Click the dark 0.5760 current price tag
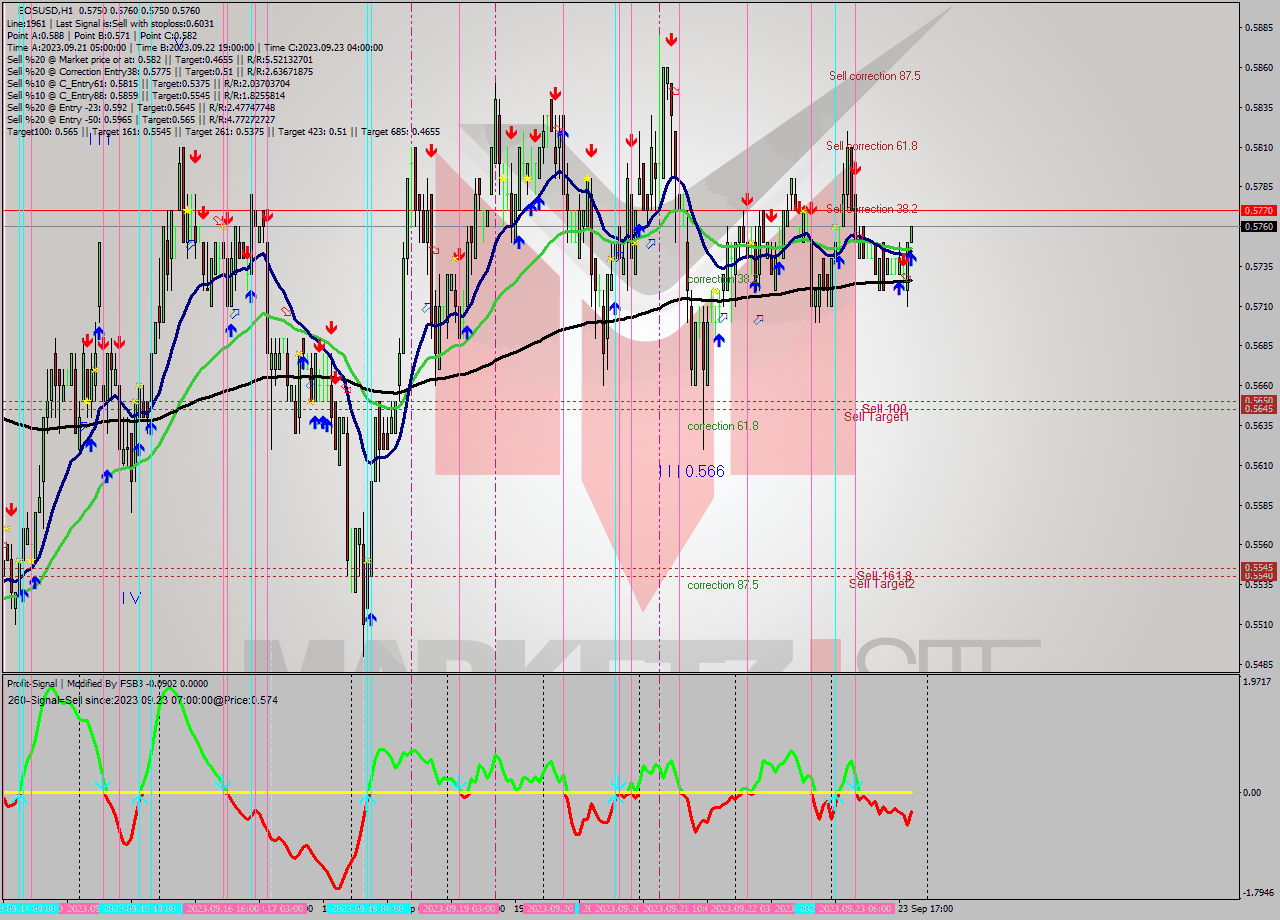Viewport: 1280px width, 920px height. click(x=1258, y=227)
